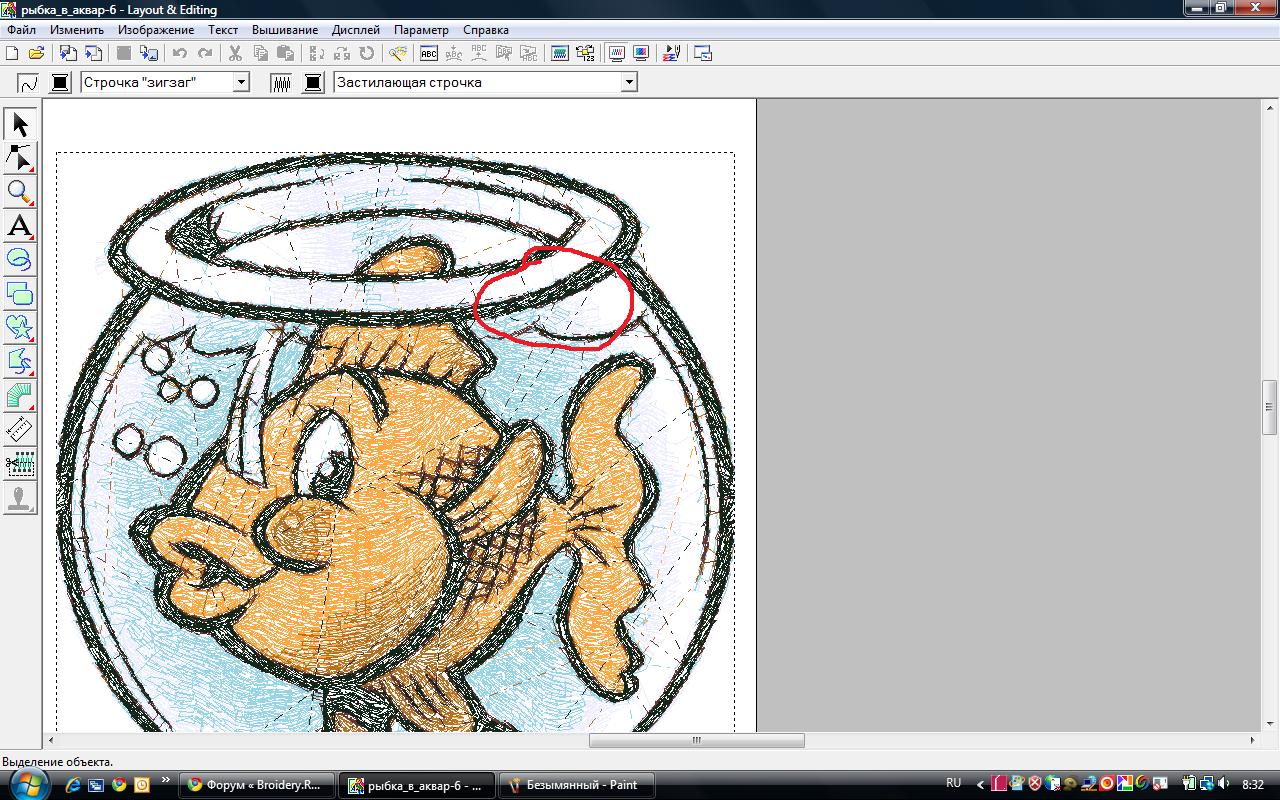
Task: Click the ABC text settings icon
Action: click(x=429, y=54)
